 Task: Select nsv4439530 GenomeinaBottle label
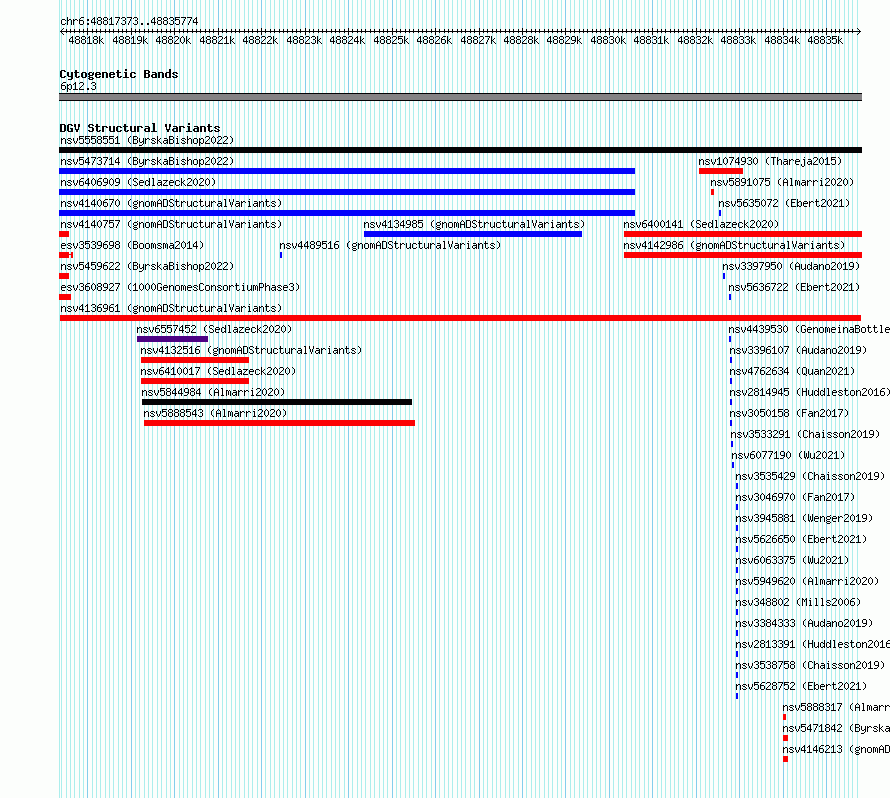coord(809,329)
